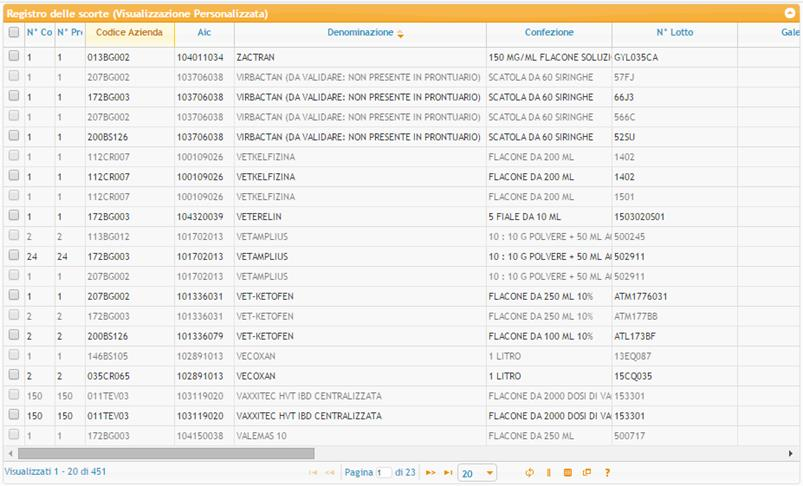Tick the checkbox for lot ATM1776031 row

click(x=14, y=295)
